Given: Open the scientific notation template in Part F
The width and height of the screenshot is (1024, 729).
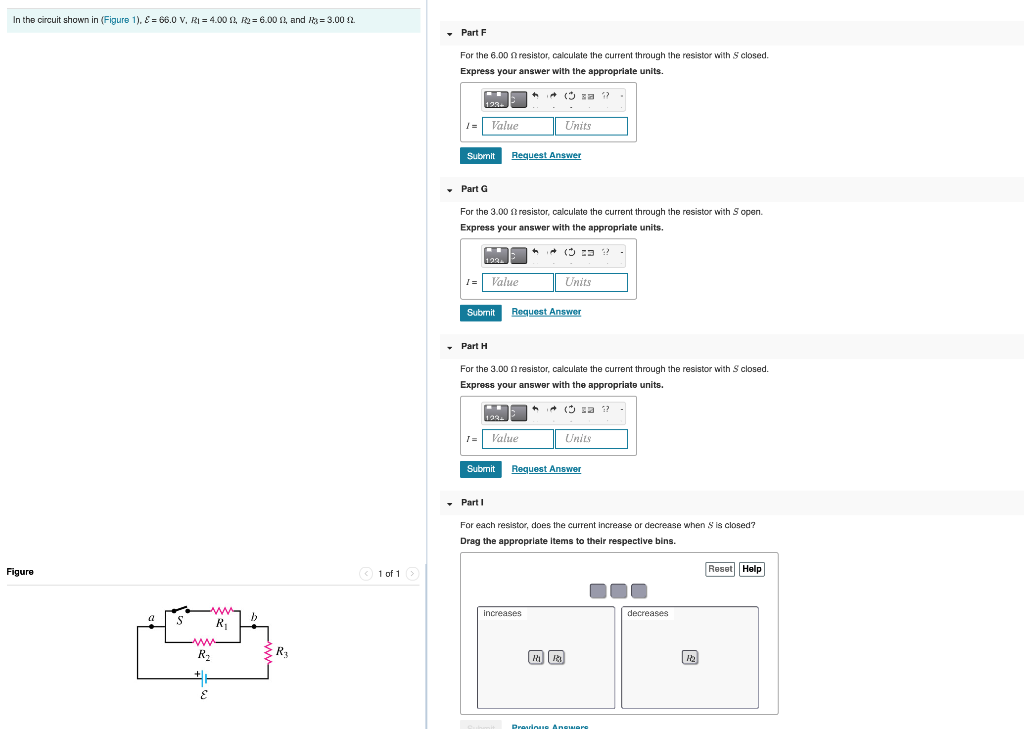Looking at the screenshot, I should 495,98.
